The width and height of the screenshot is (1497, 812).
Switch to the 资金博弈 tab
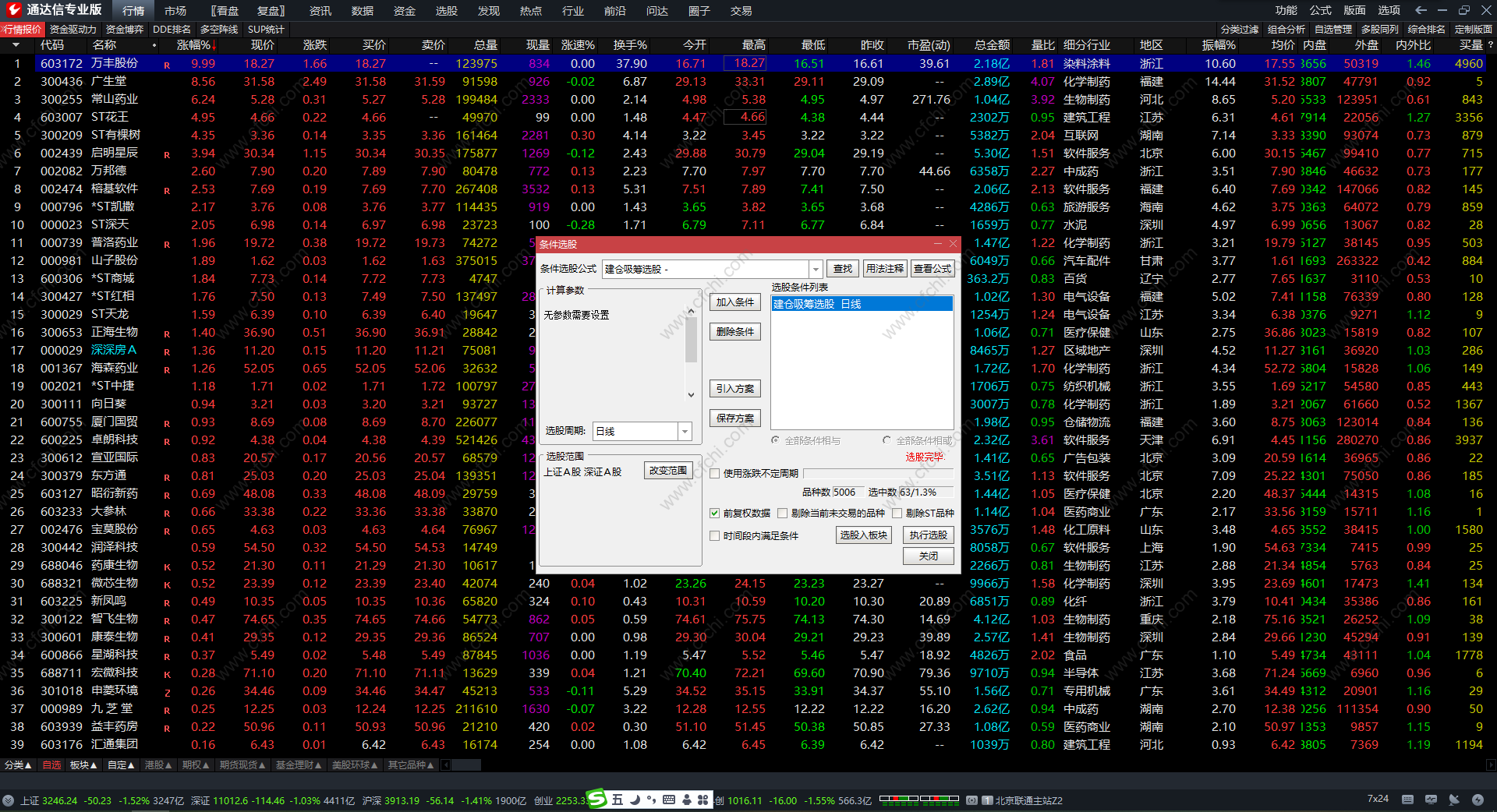click(125, 29)
